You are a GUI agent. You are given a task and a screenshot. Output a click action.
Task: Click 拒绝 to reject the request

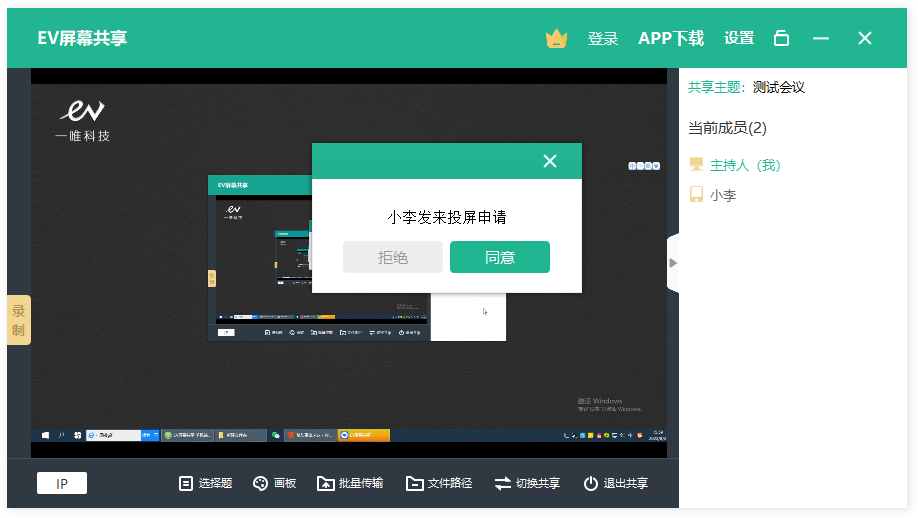tap(393, 257)
